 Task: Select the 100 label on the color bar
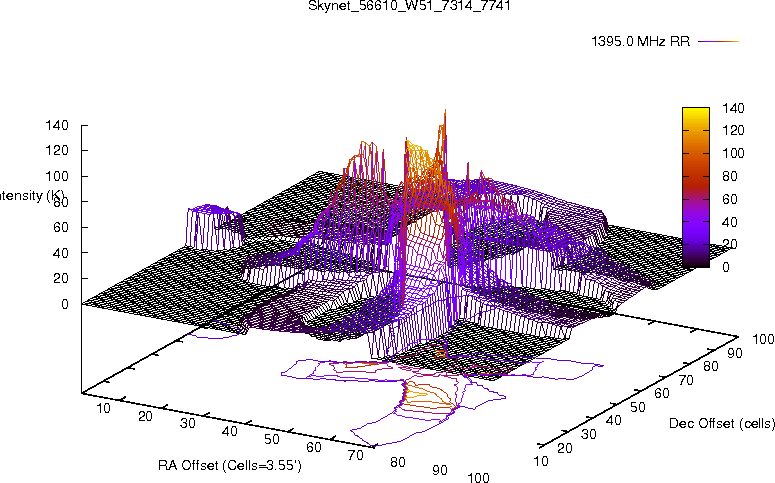click(x=733, y=153)
